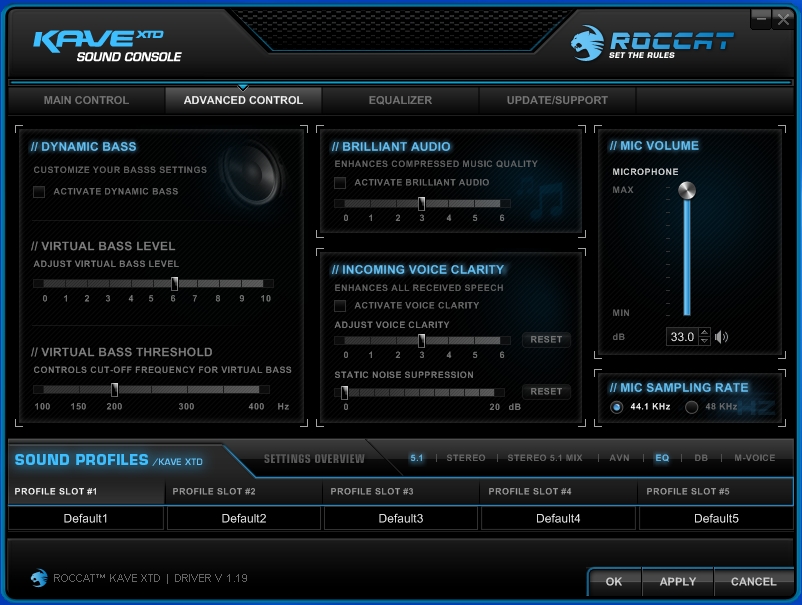Image resolution: width=802 pixels, height=605 pixels.
Task: Click the Virtual Bass Level slider handle
Action: (x=174, y=283)
